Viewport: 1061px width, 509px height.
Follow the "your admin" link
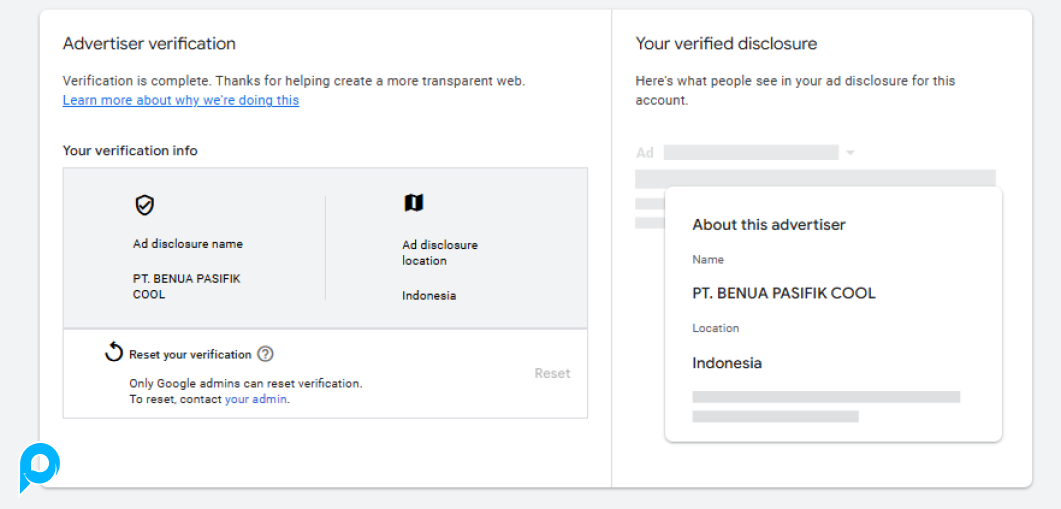coord(255,399)
